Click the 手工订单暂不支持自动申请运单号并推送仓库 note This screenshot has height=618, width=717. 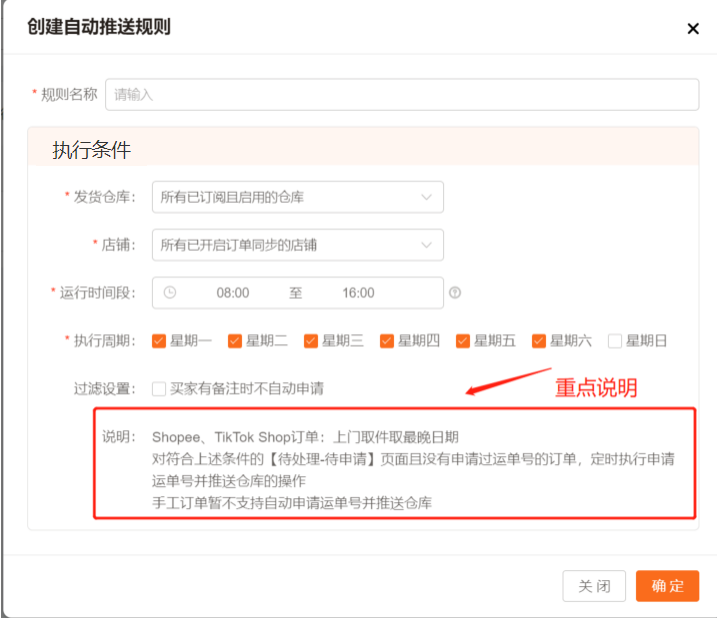(x=292, y=503)
